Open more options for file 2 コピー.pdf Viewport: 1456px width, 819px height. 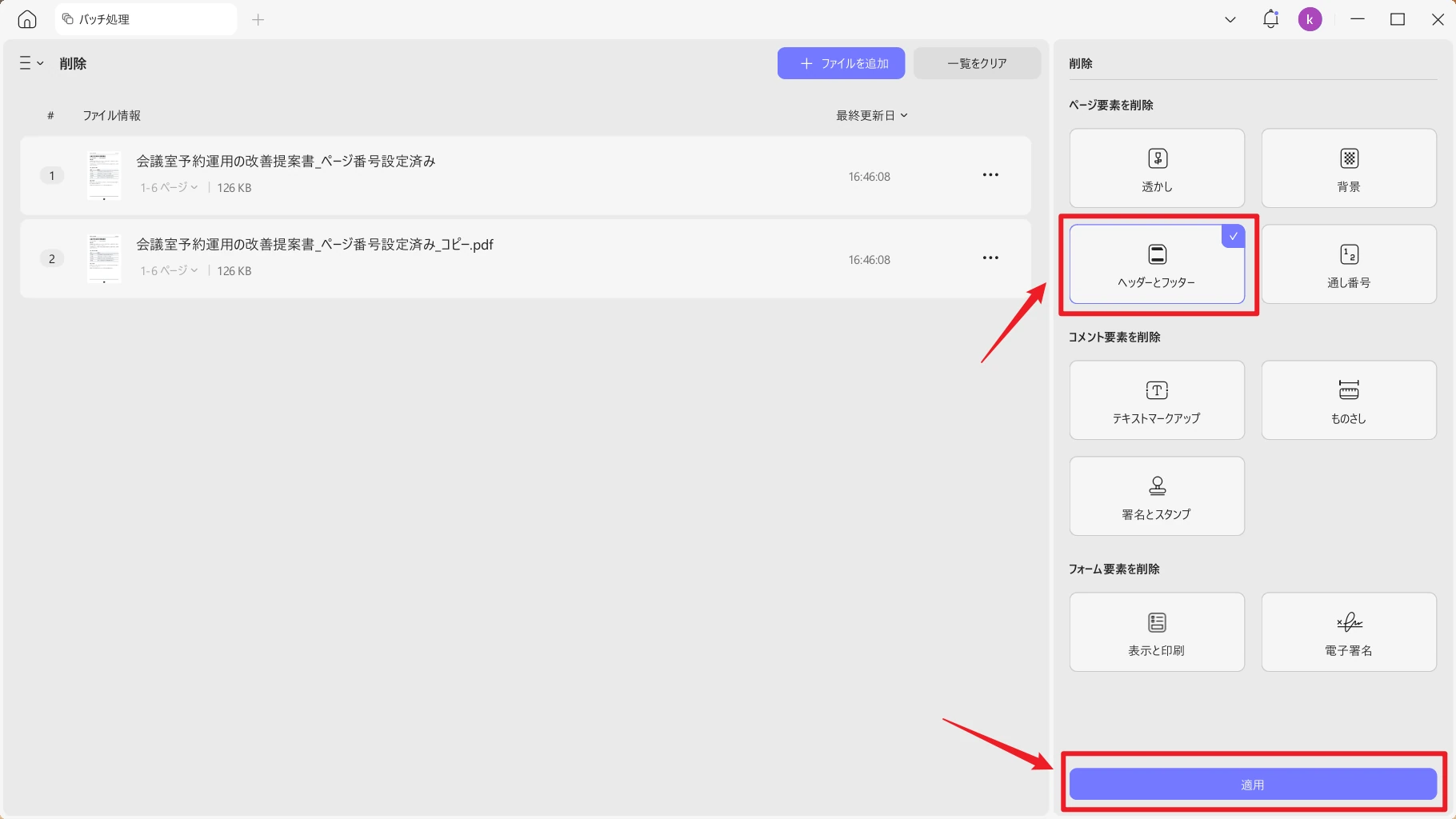(x=990, y=258)
